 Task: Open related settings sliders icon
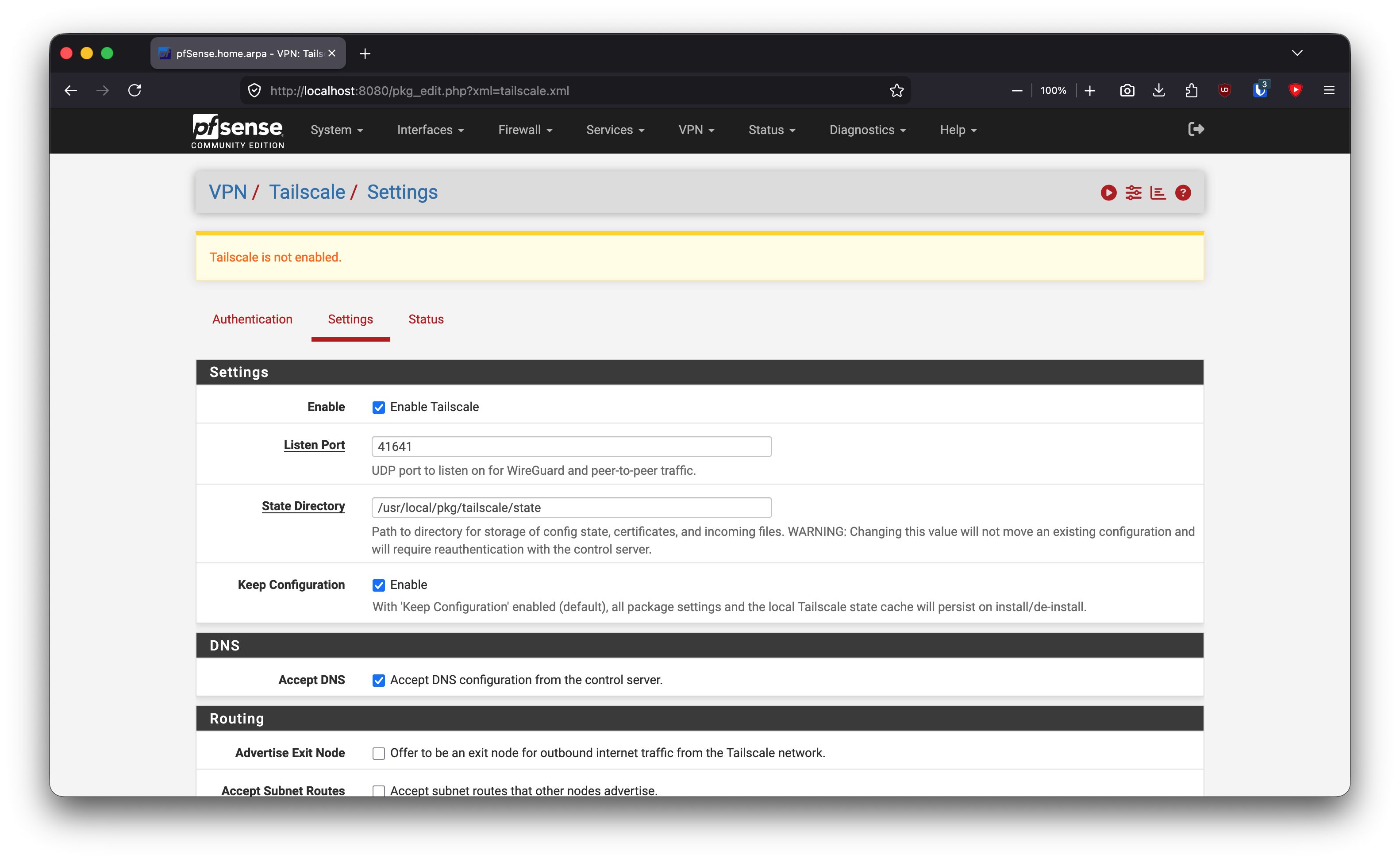[1133, 192]
